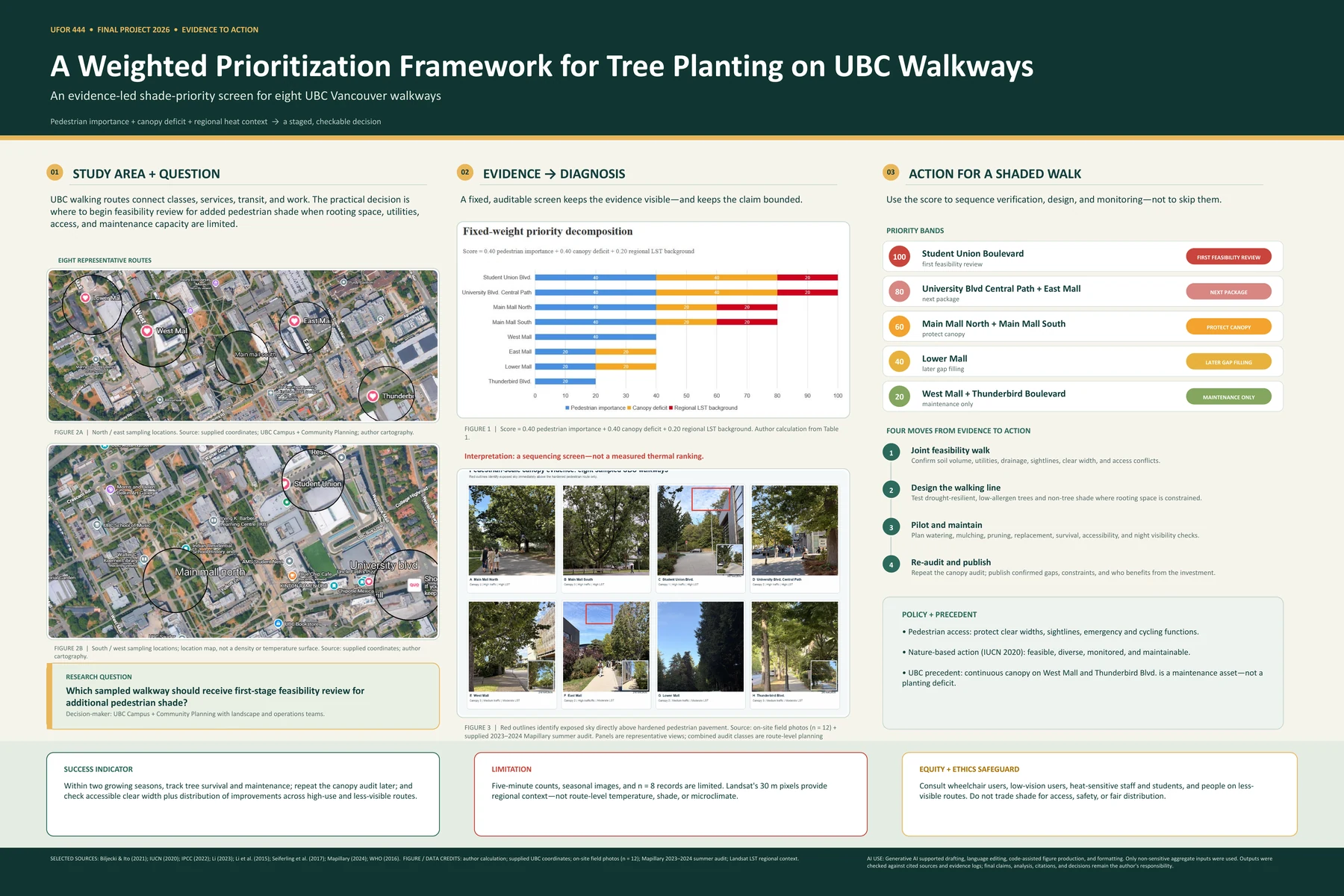Click the 'EIGHT REPRESENTATIVE ROUTES' label
The image size is (1344, 896).
click(x=105, y=261)
